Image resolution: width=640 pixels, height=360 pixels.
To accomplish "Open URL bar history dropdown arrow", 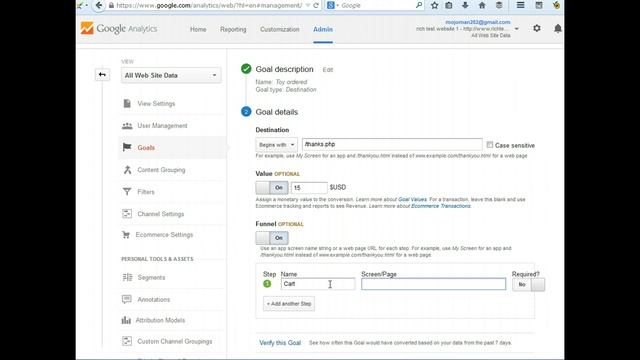I will 308,5.
